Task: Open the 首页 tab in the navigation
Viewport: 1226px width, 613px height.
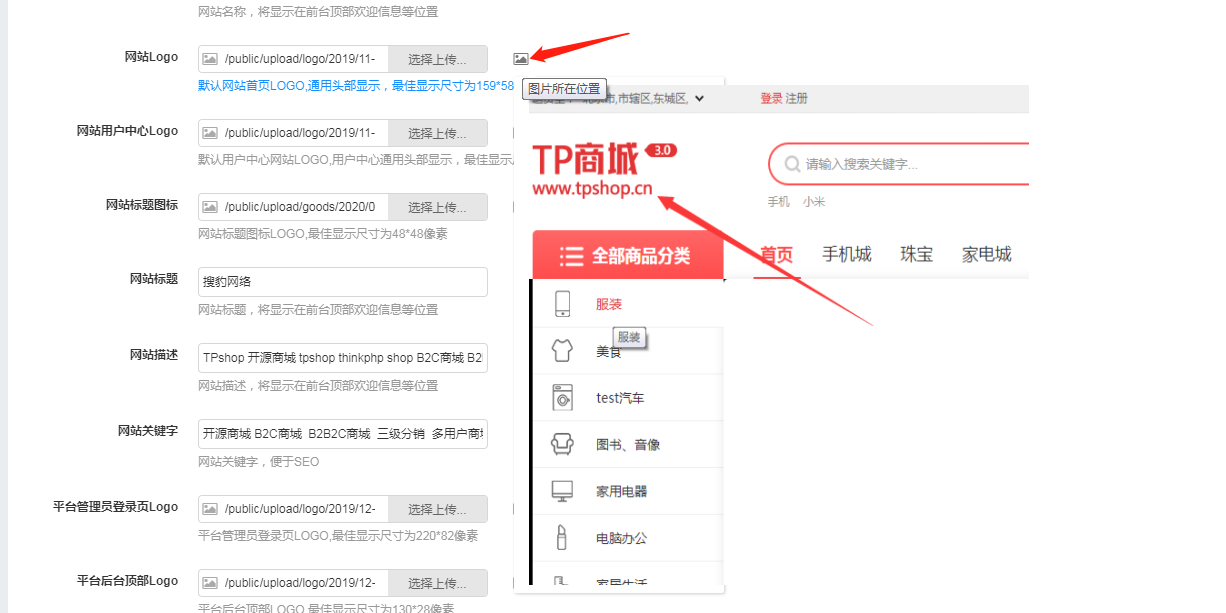Action: (x=776, y=254)
